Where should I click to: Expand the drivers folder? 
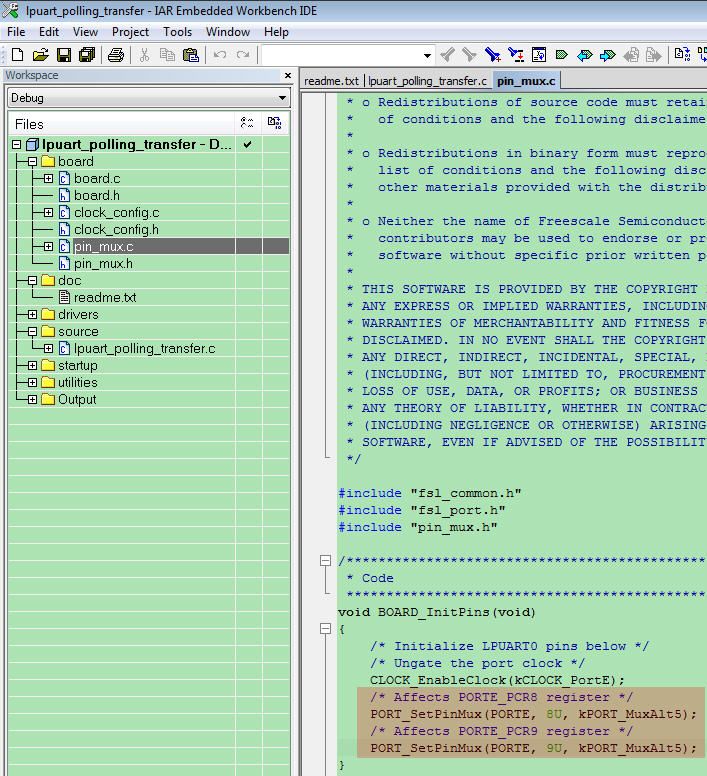tap(32, 315)
